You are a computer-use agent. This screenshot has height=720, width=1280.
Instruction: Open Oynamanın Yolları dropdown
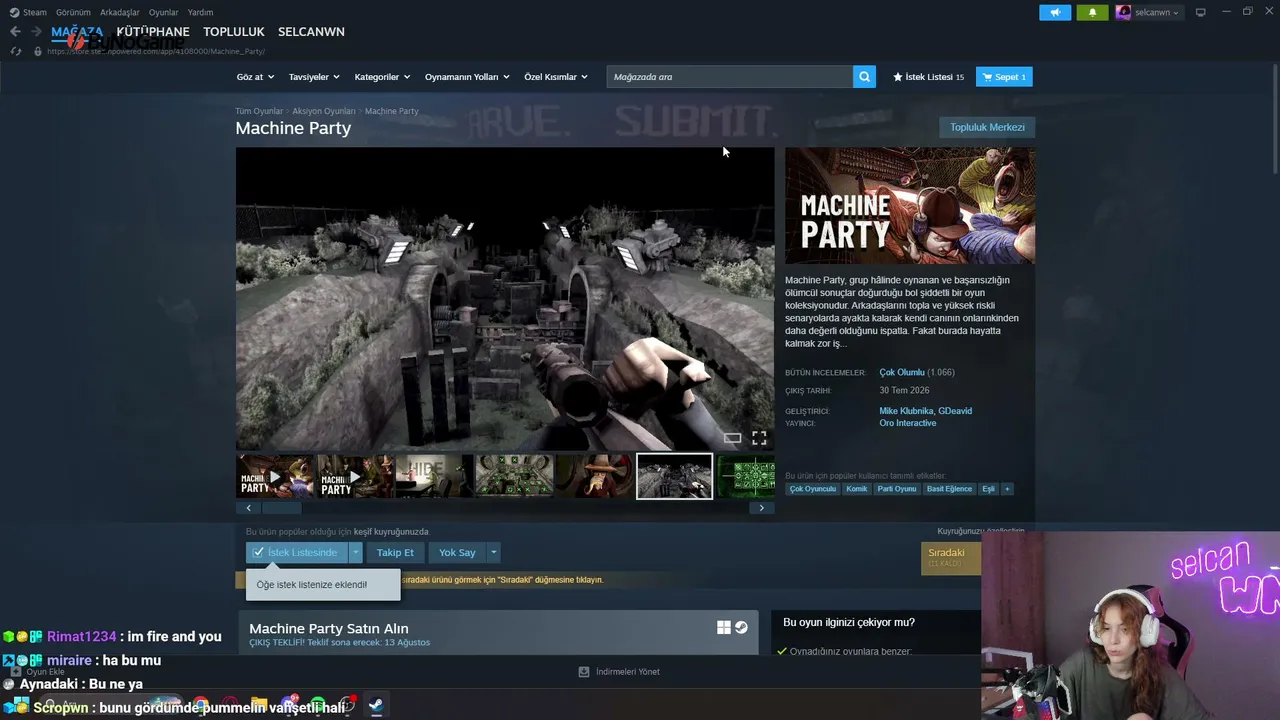pos(467,77)
